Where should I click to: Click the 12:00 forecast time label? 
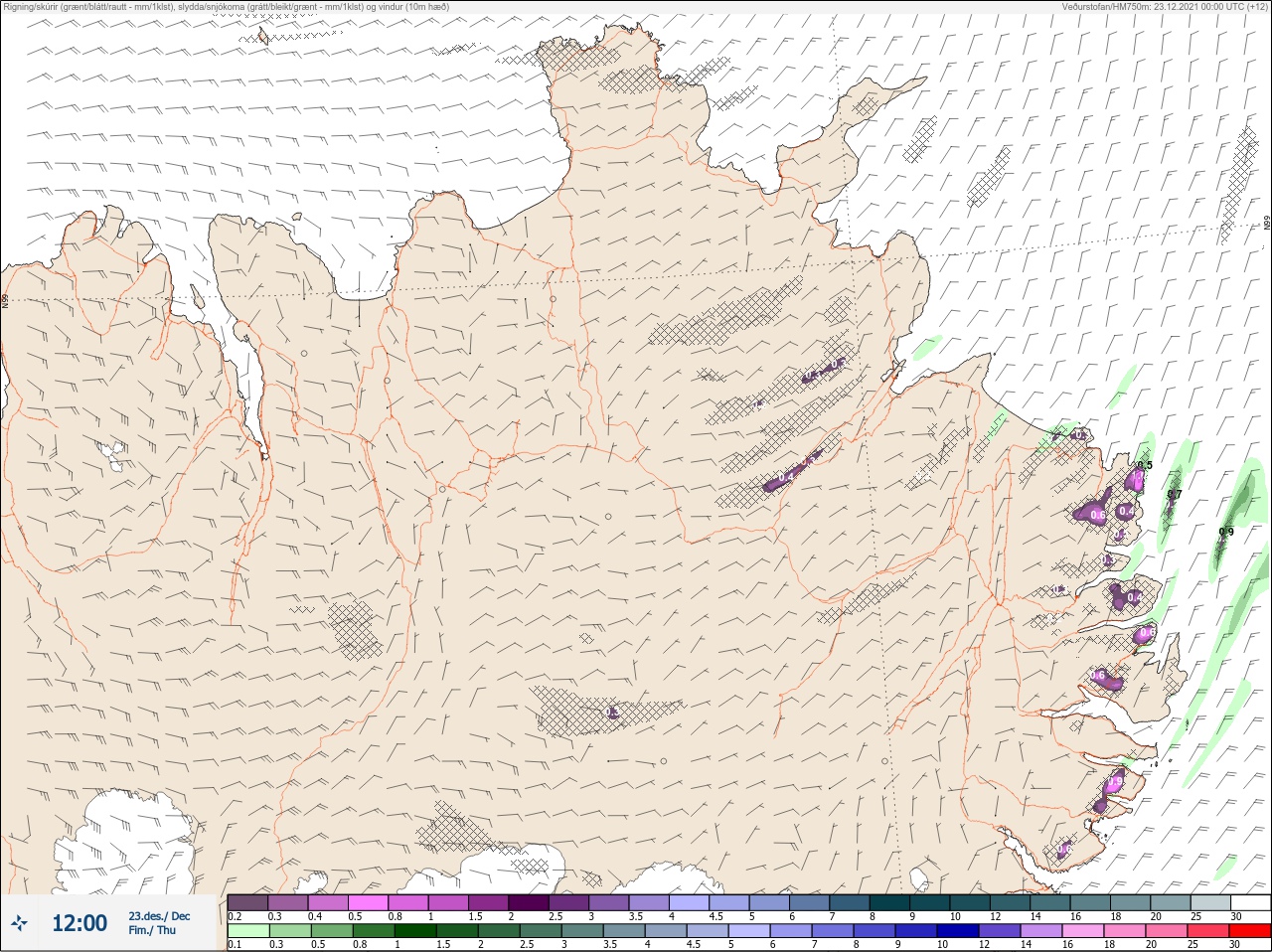pyautogui.click(x=79, y=923)
